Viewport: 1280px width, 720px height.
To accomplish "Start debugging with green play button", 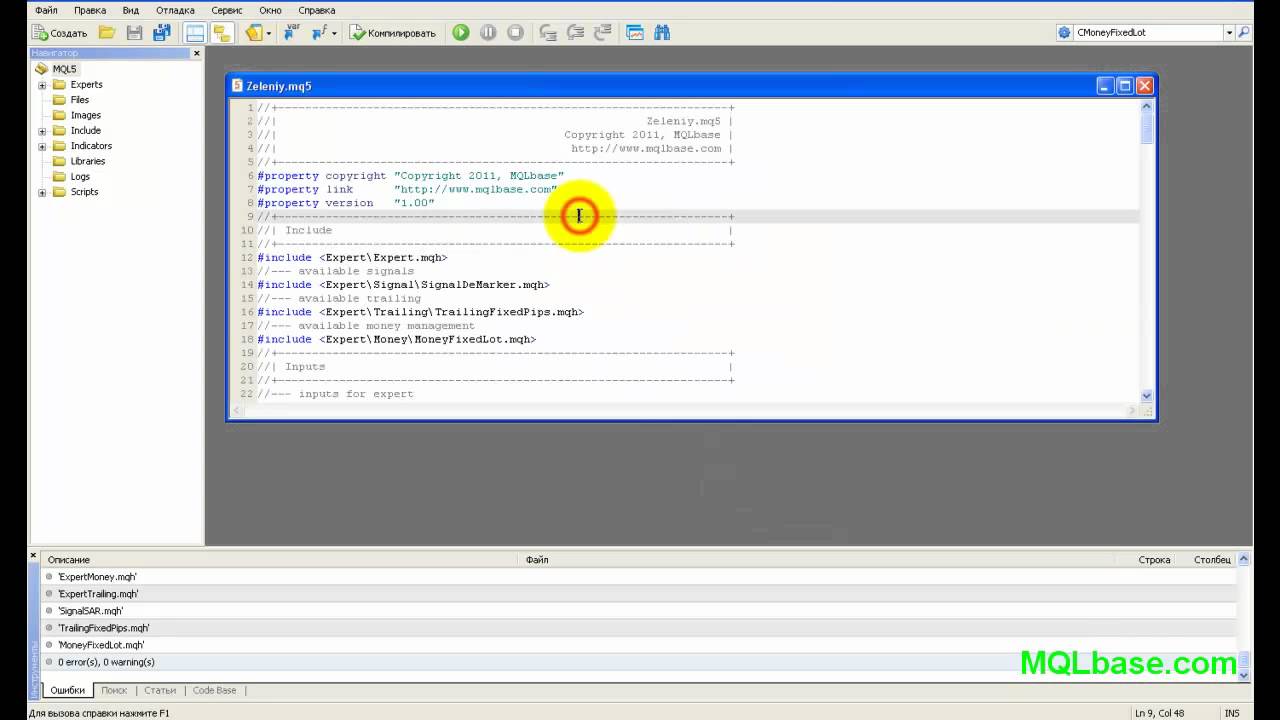I will click(461, 33).
